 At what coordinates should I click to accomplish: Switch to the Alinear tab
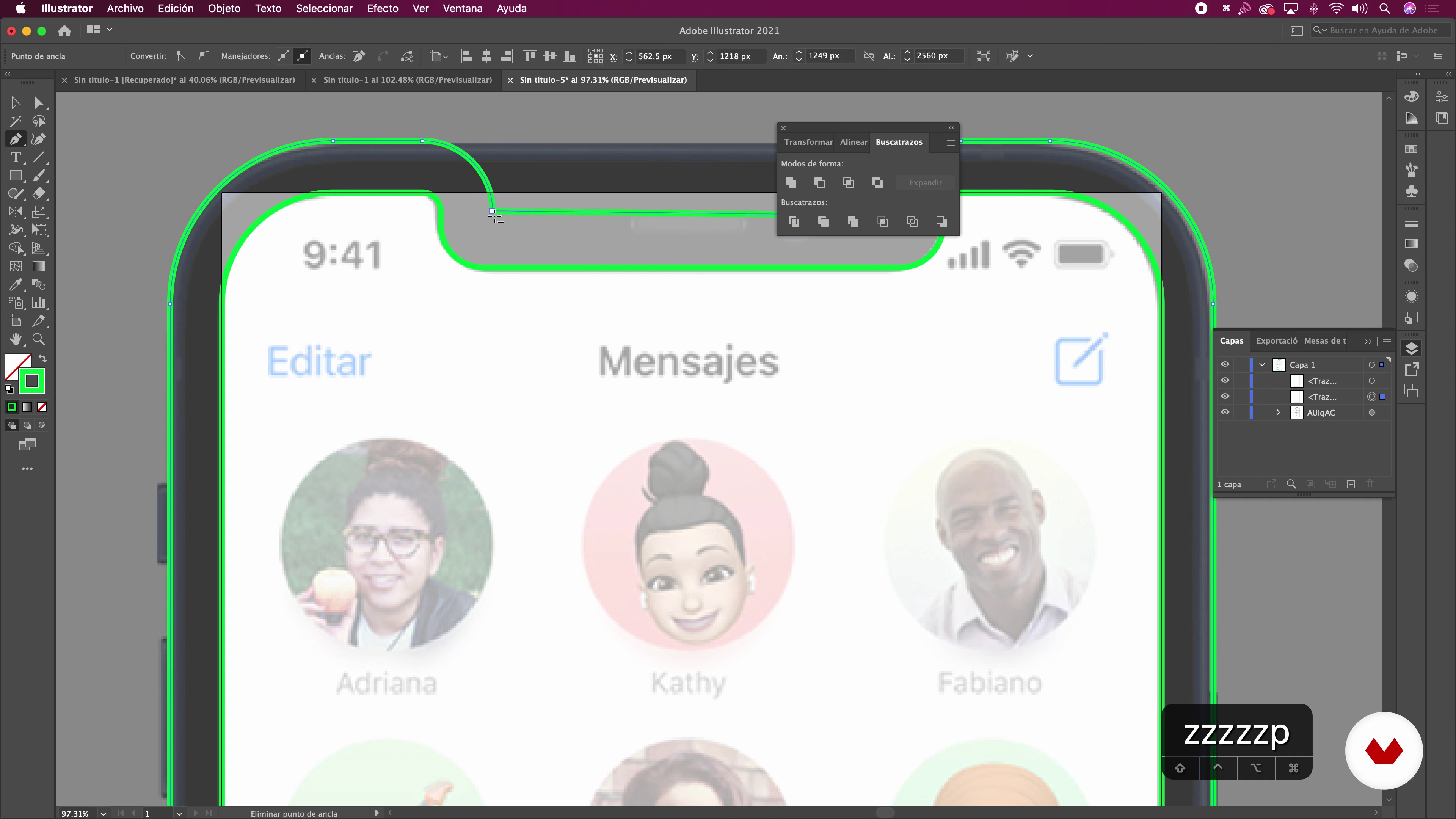854,142
